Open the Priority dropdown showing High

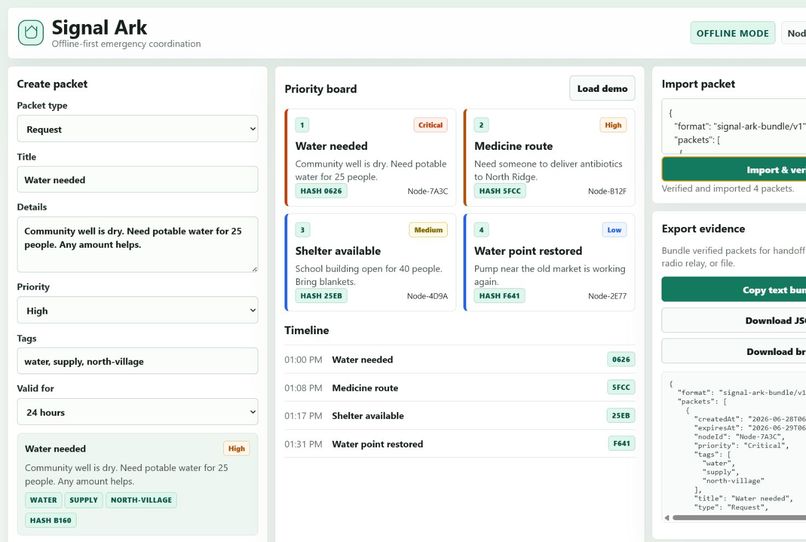(138, 311)
